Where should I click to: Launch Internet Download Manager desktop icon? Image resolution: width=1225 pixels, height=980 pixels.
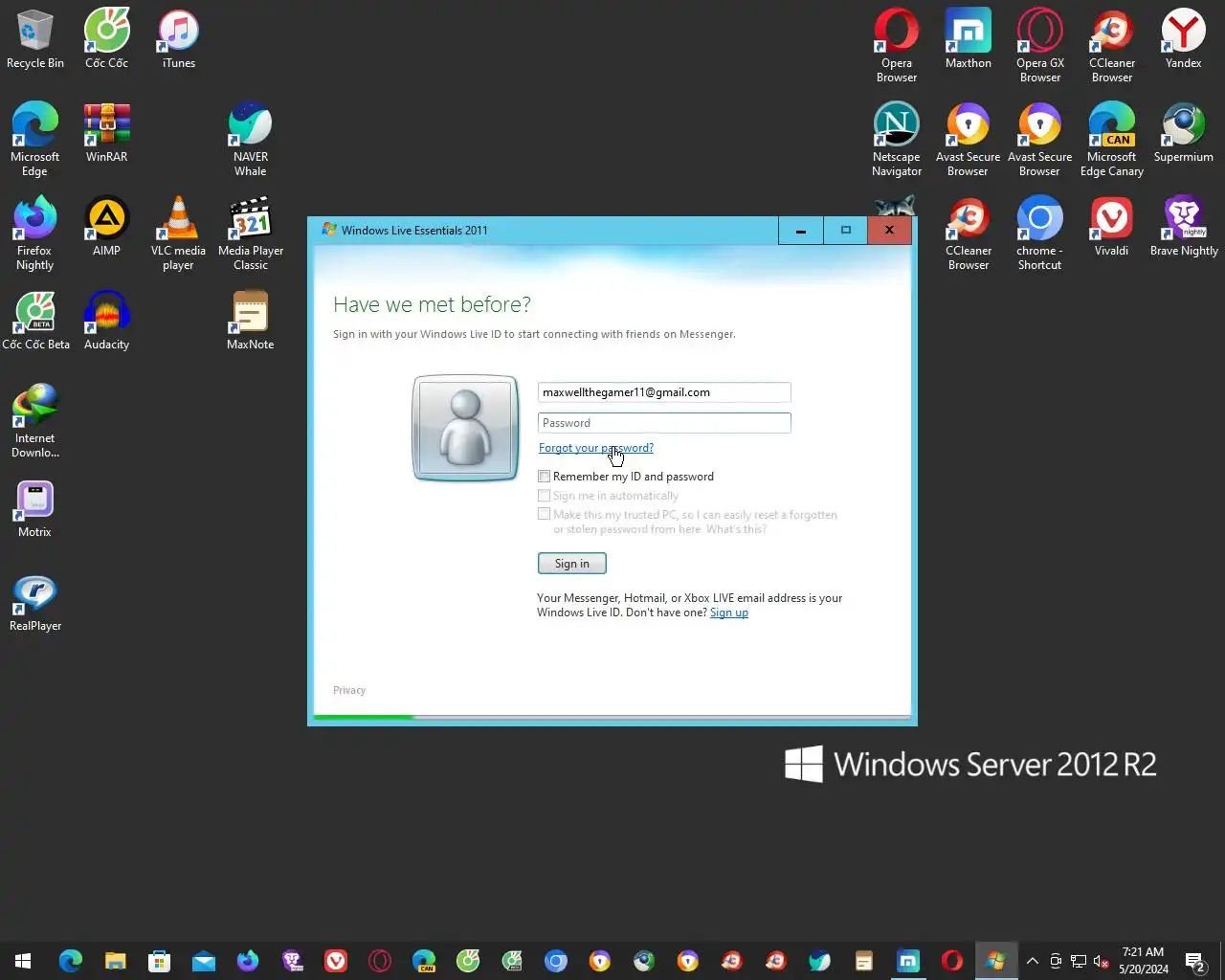coord(35,421)
